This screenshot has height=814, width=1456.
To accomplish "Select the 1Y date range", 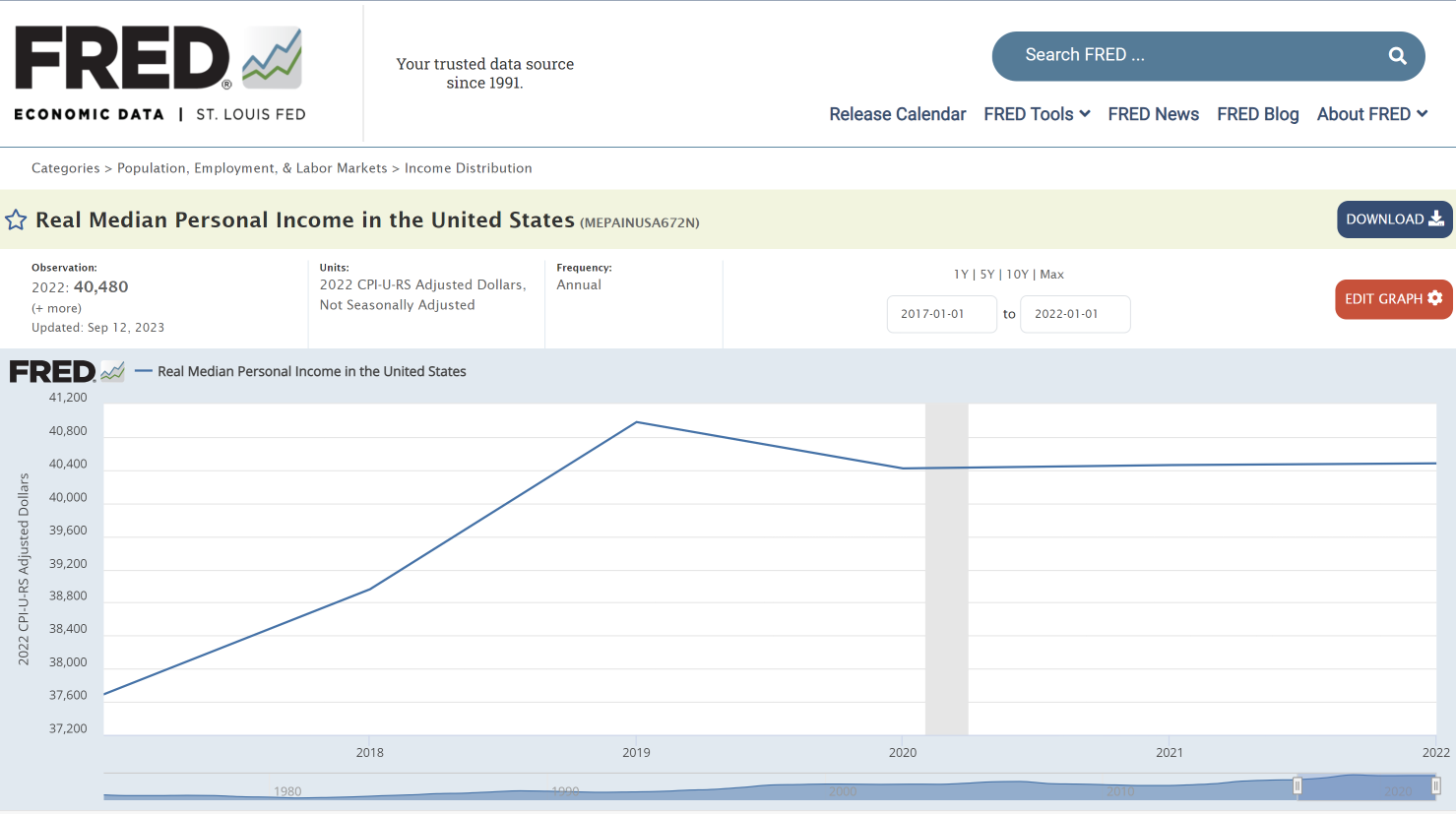I will (x=961, y=275).
